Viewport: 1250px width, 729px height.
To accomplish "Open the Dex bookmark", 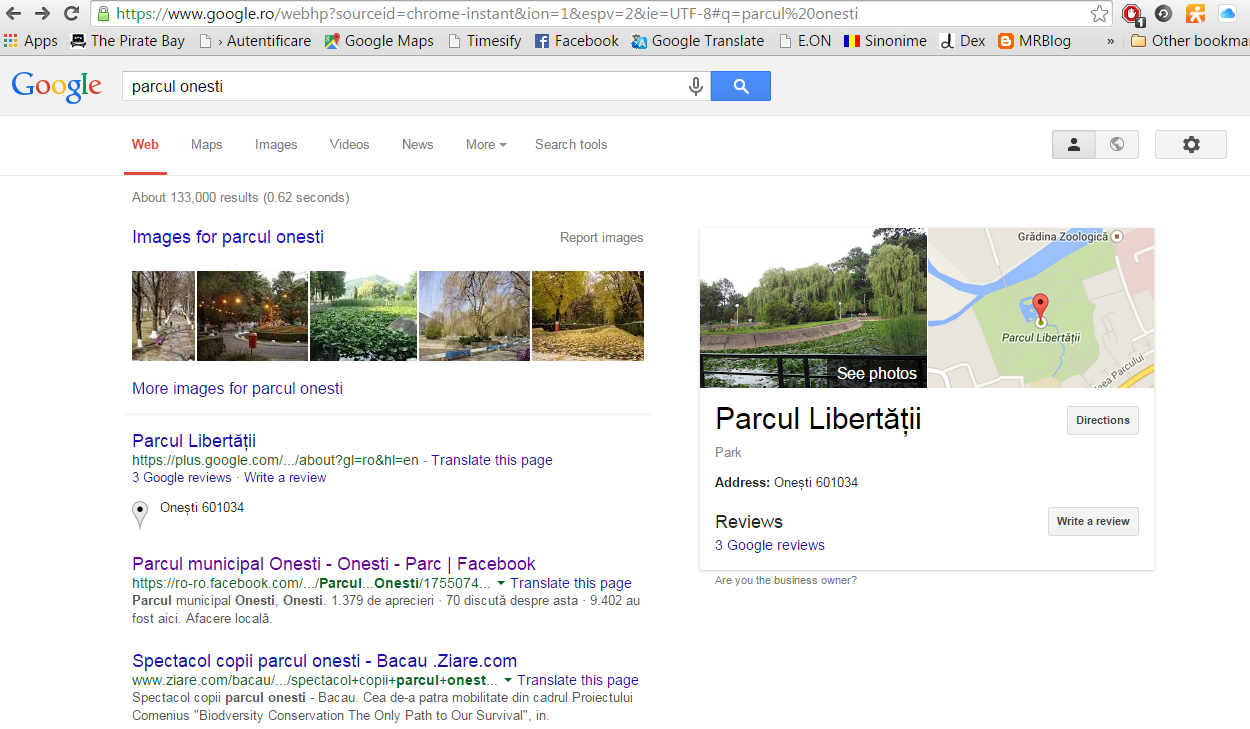I will pyautogui.click(x=962, y=41).
